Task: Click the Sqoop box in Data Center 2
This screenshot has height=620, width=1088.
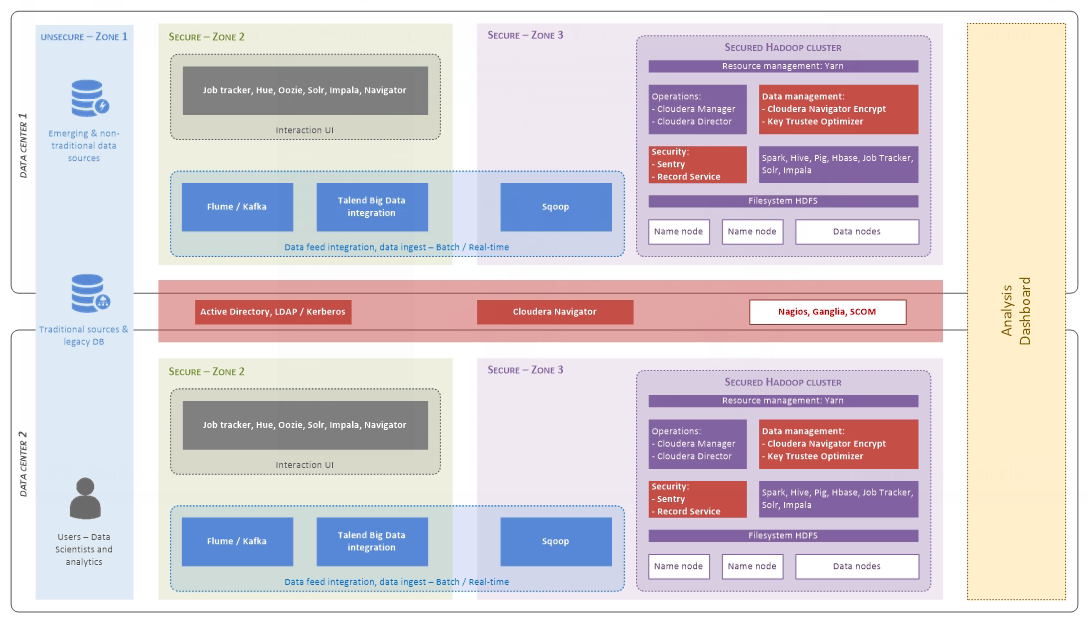Action: 555,541
